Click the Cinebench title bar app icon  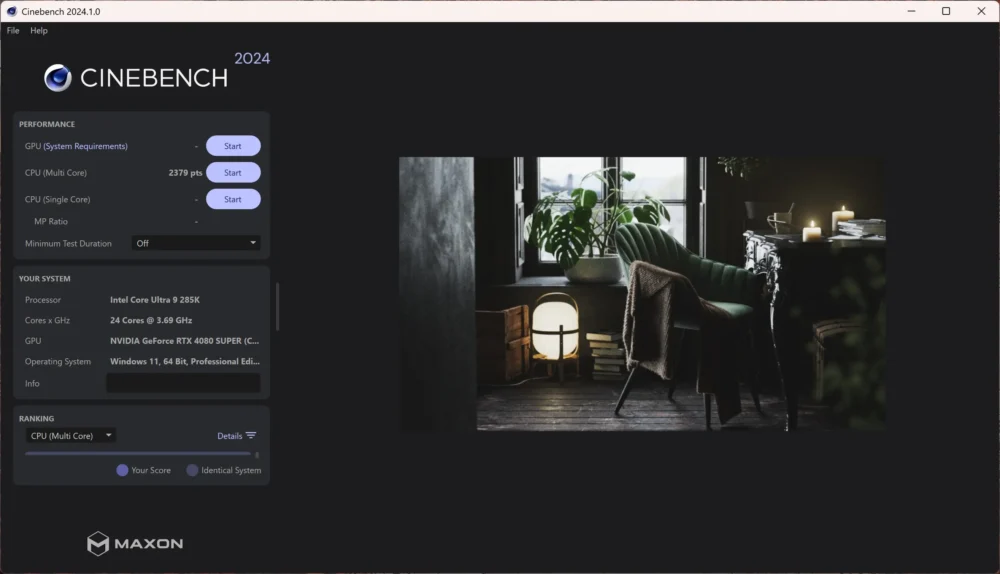pyautogui.click(x=11, y=11)
